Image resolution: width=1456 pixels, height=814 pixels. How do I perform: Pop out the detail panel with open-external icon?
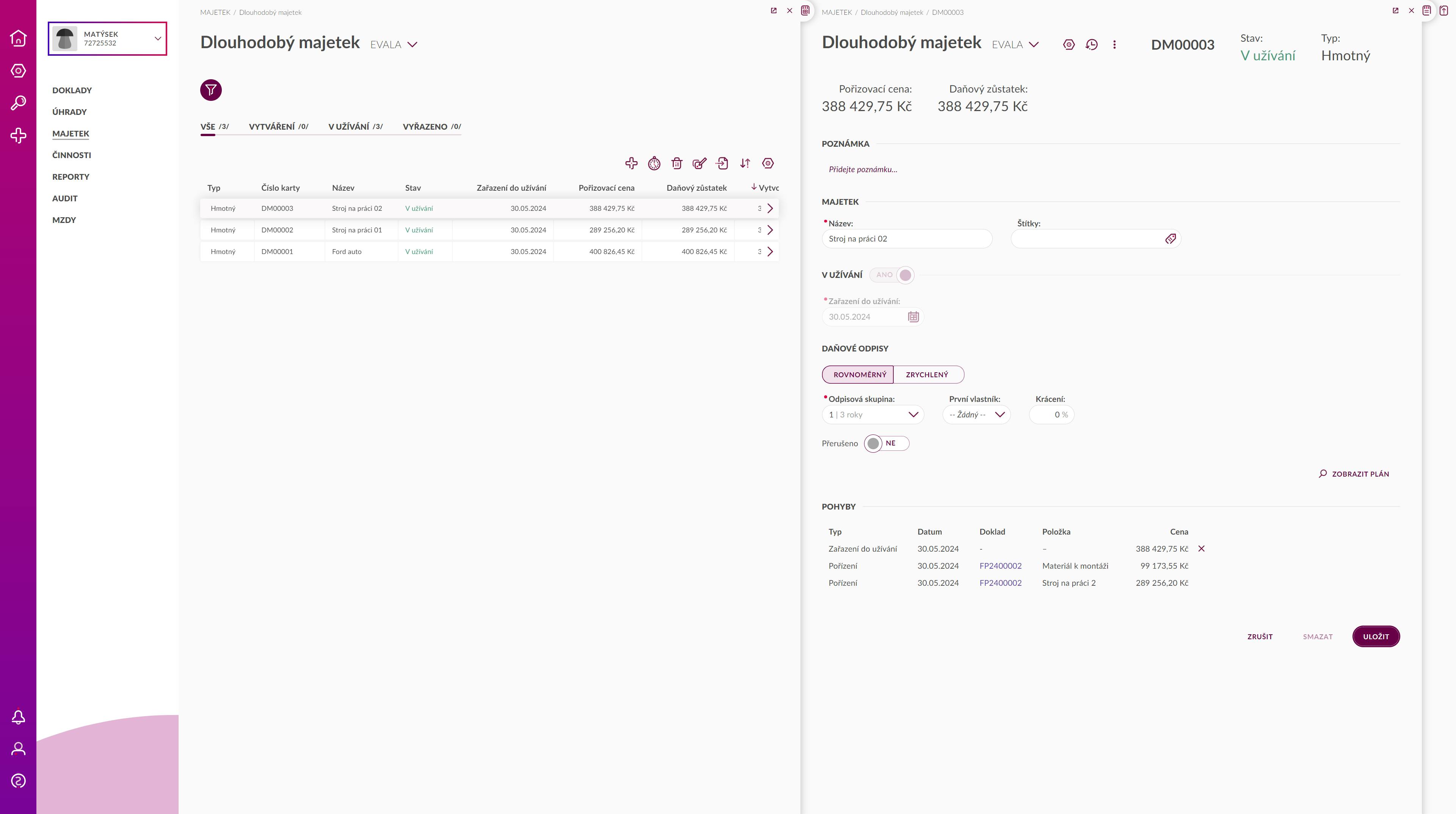click(1395, 11)
